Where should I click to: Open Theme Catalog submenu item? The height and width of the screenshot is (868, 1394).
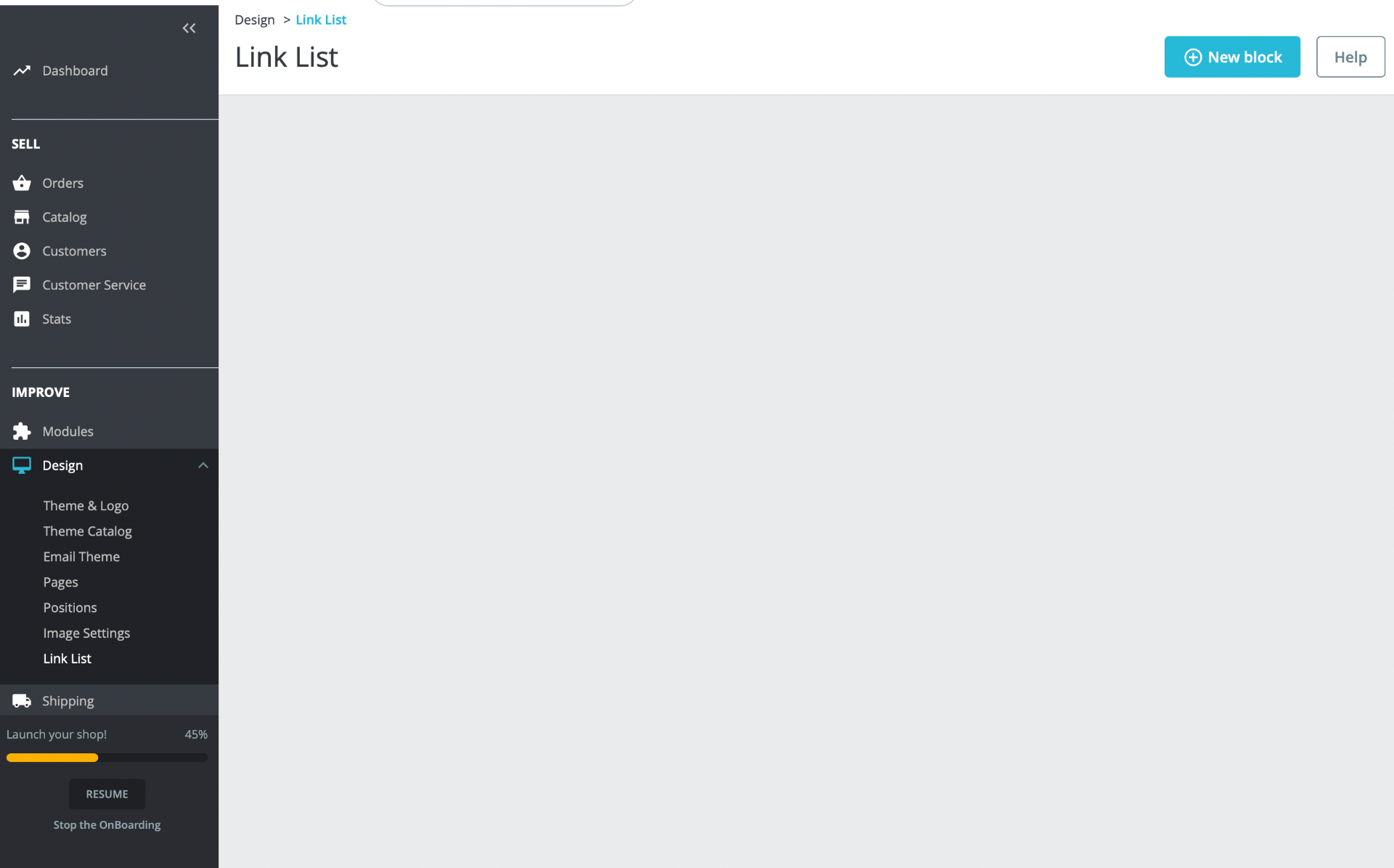click(x=87, y=531)
